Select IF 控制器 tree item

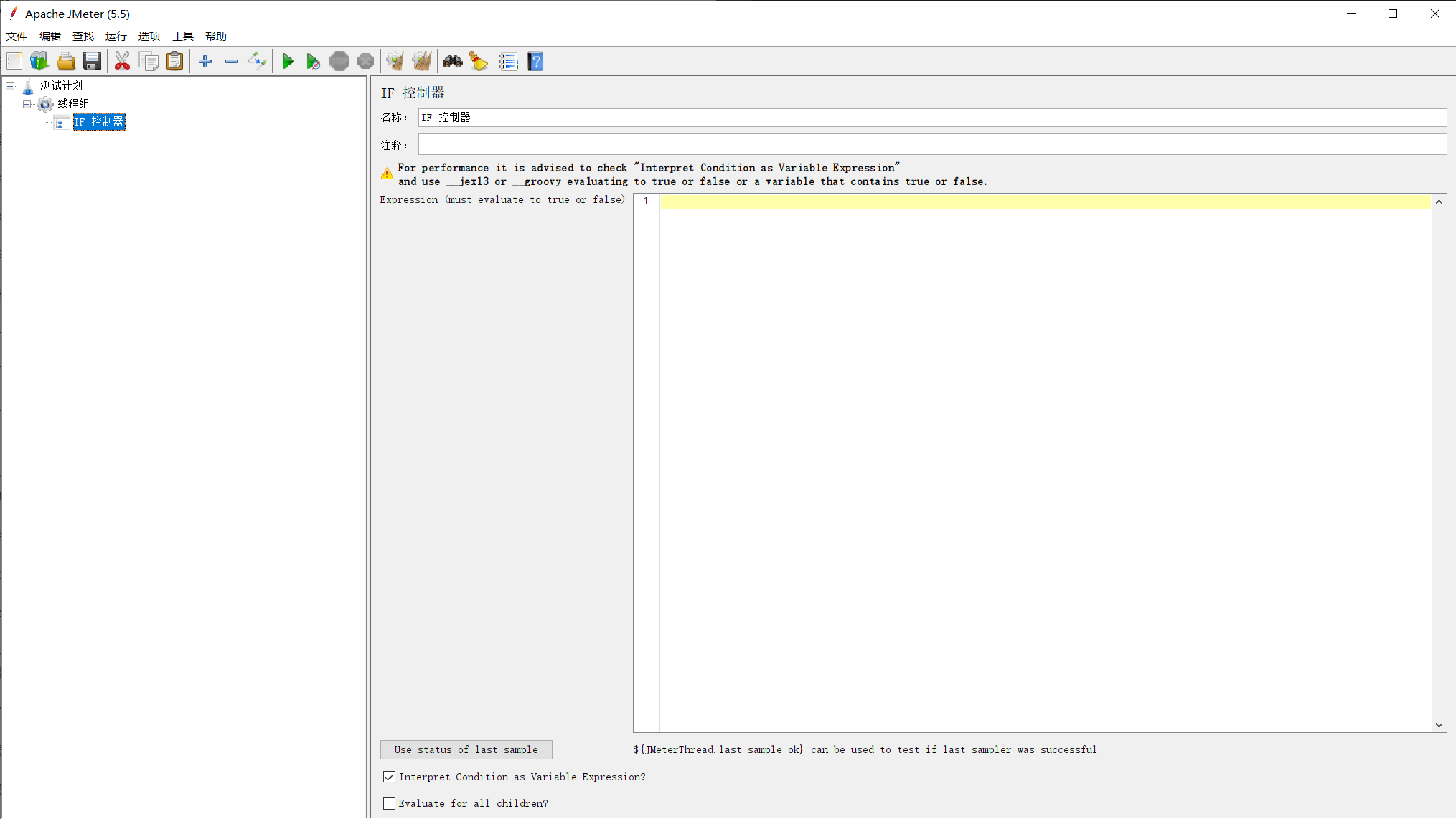click(99, 122)
